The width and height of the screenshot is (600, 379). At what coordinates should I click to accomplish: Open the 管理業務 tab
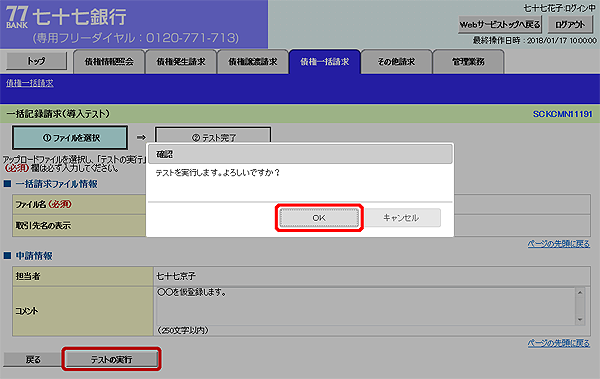point(468,62)
